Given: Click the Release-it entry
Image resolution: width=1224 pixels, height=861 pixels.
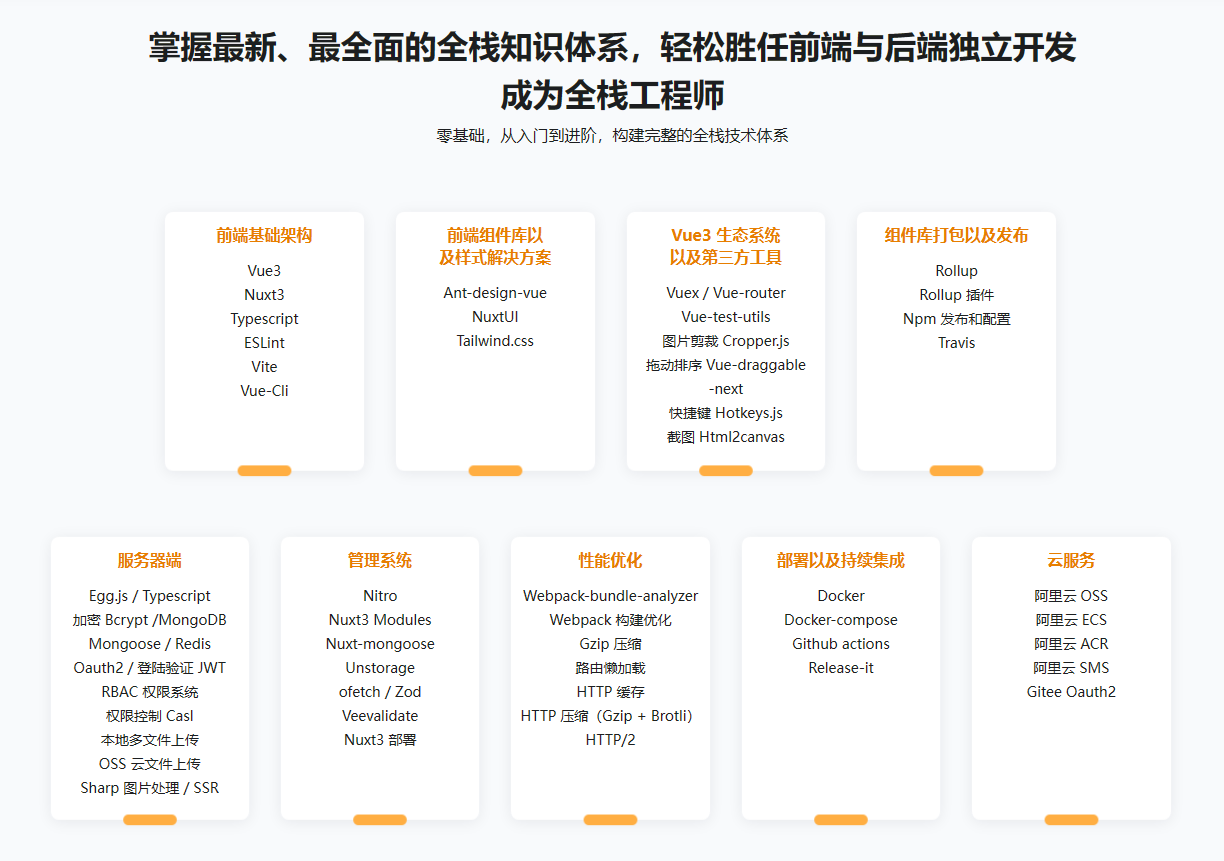Looking at the screenshot, I should 841,668.
